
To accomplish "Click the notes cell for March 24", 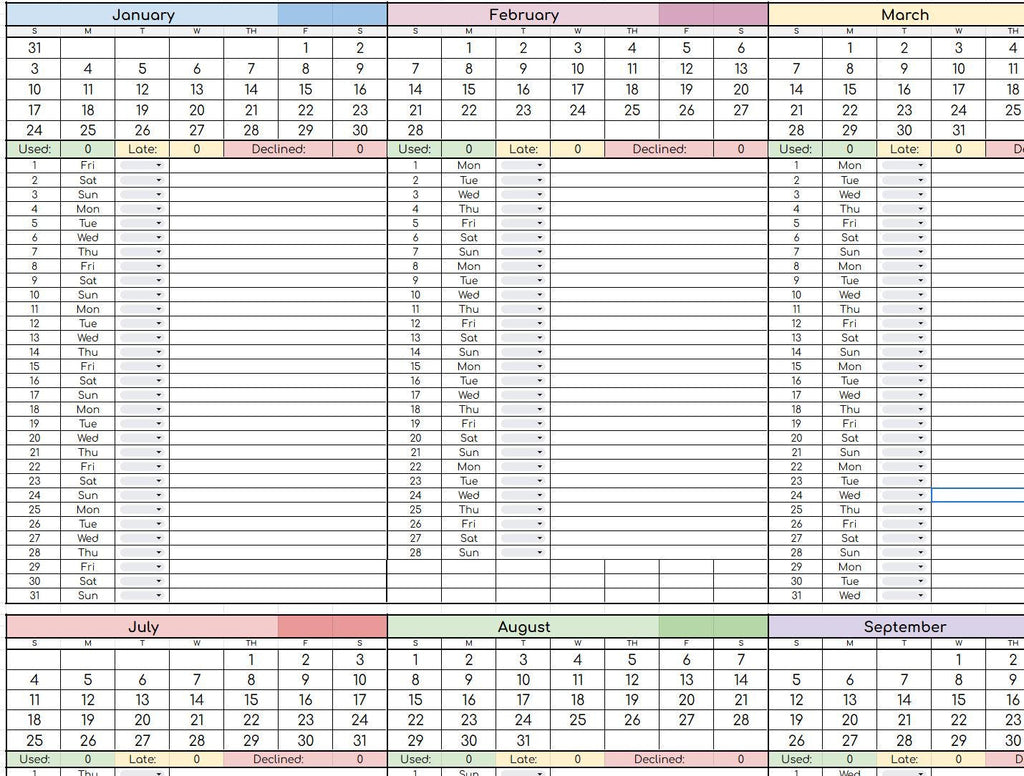I will tap(978, 495).
